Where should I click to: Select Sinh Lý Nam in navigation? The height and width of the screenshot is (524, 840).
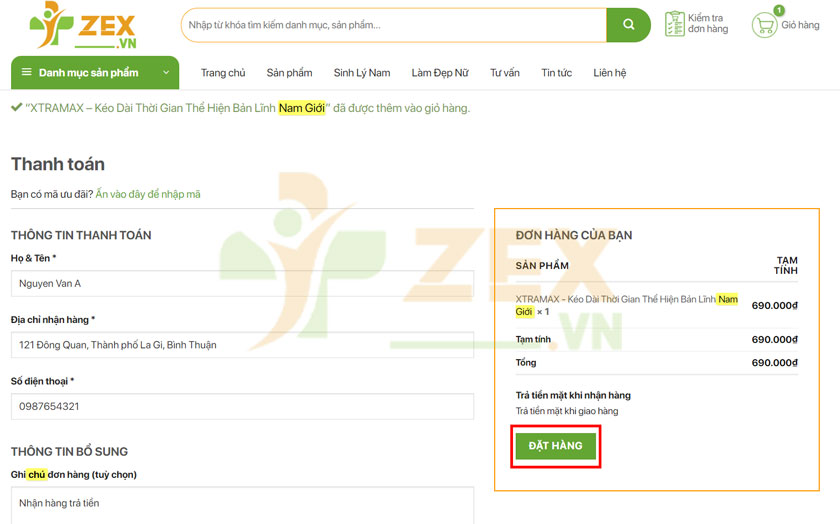pyautogui.click(x=361, y=73)
